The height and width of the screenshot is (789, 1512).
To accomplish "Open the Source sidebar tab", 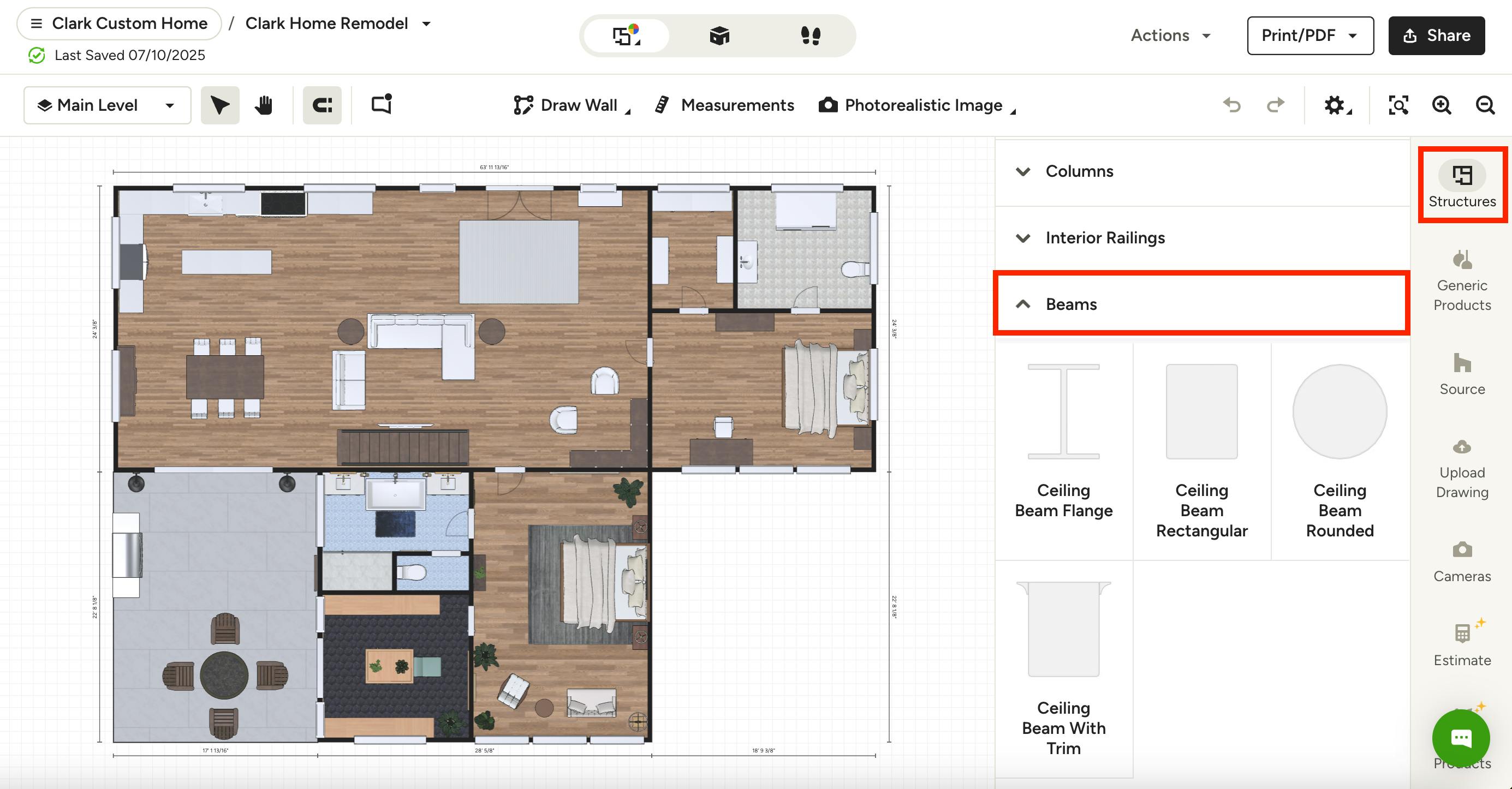I will tap(1462, 374).
